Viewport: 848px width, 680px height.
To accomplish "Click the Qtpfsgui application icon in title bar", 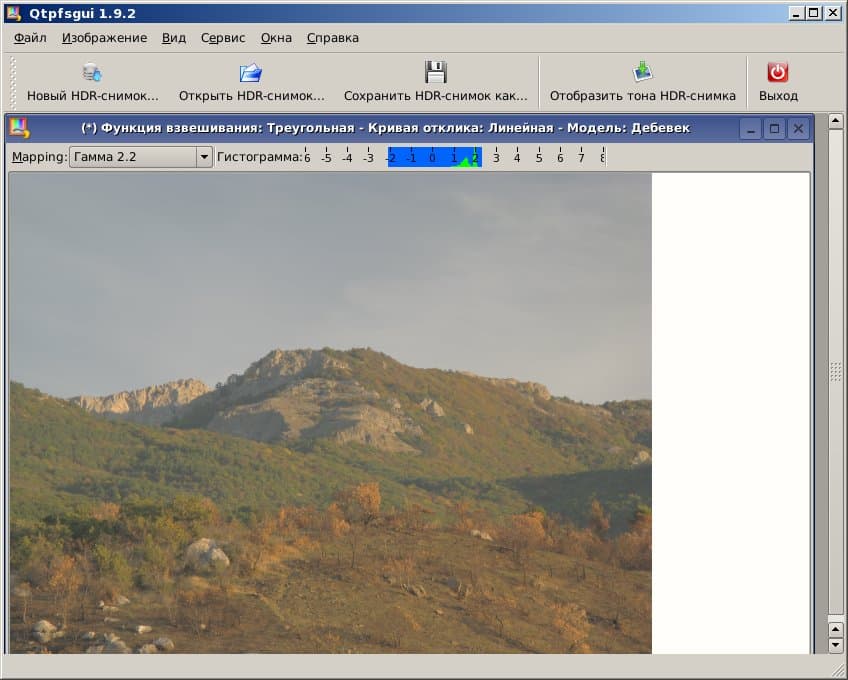I will pyautogui.click(x=14, y=13).
